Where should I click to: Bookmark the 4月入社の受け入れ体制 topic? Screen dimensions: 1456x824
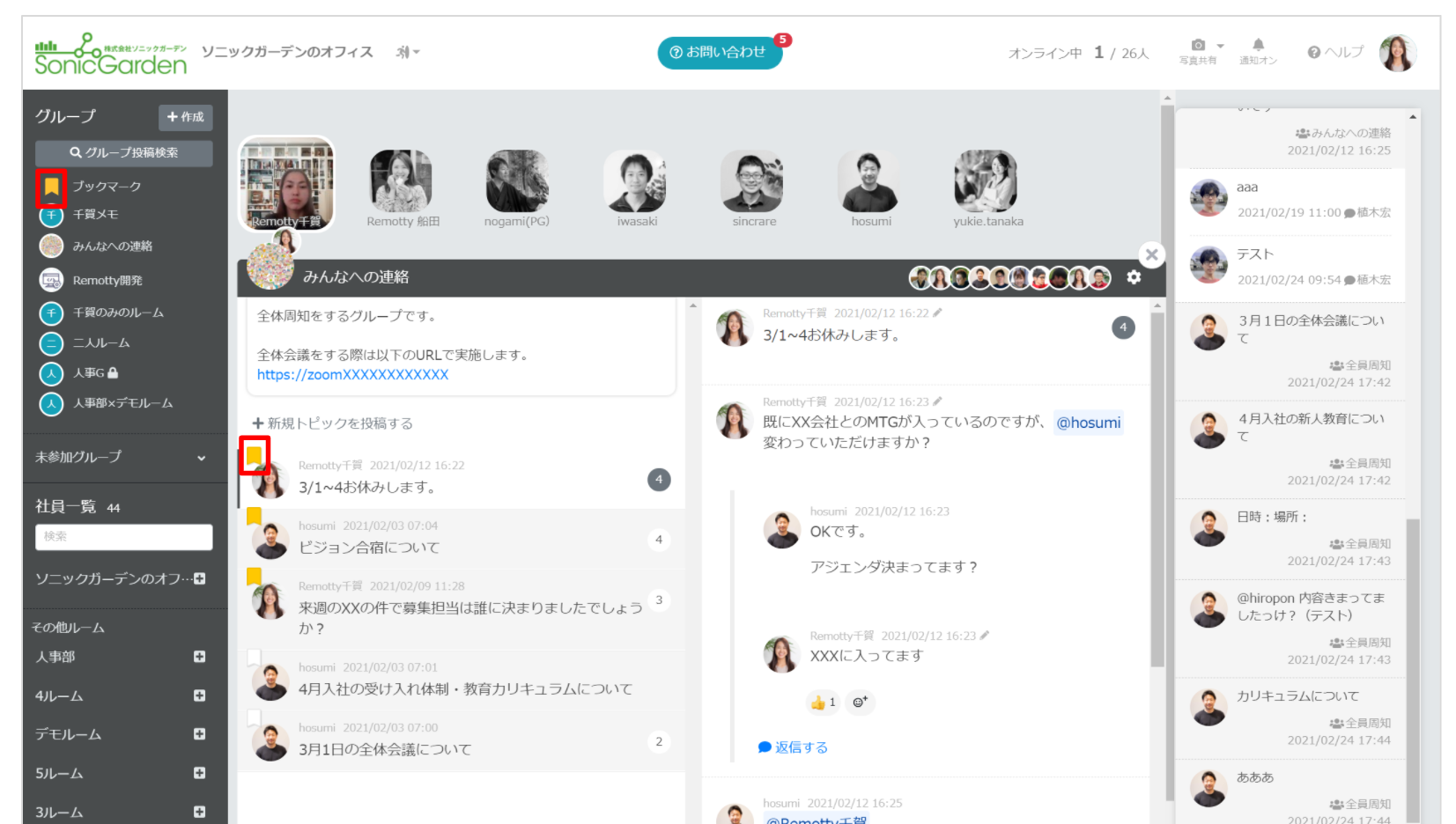tap(254, 657)
